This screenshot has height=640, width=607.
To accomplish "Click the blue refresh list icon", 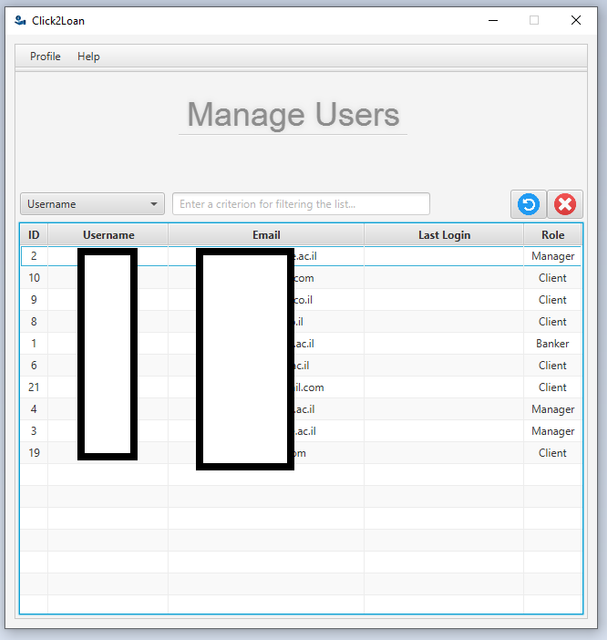I will tap(528, 204).
